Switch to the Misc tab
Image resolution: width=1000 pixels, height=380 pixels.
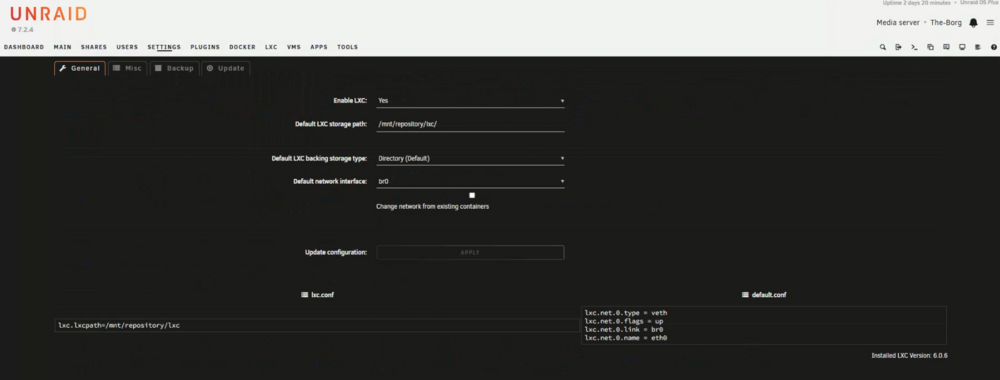128,68
